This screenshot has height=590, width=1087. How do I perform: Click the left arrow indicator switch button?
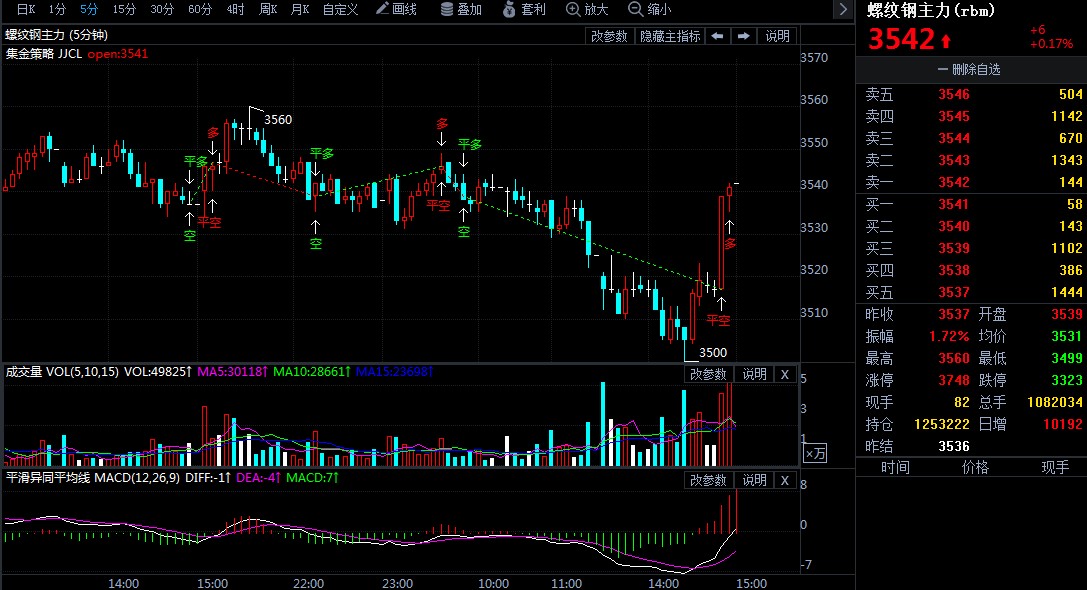pyautogui.click(x=718, y=36)
